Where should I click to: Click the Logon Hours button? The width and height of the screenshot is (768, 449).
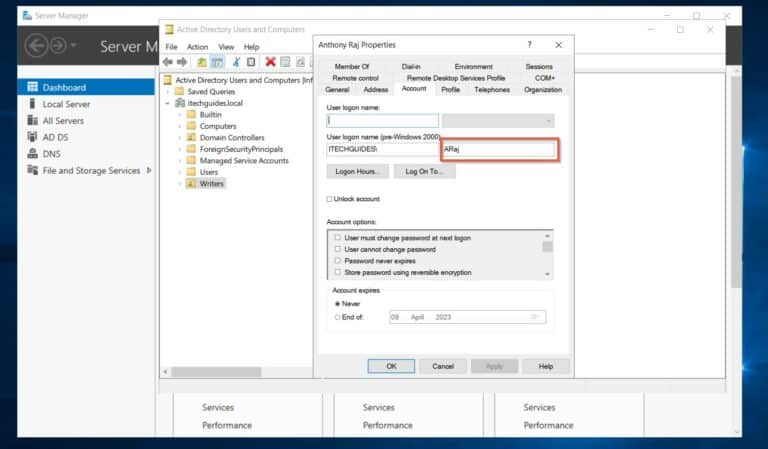tap(358, 171)
